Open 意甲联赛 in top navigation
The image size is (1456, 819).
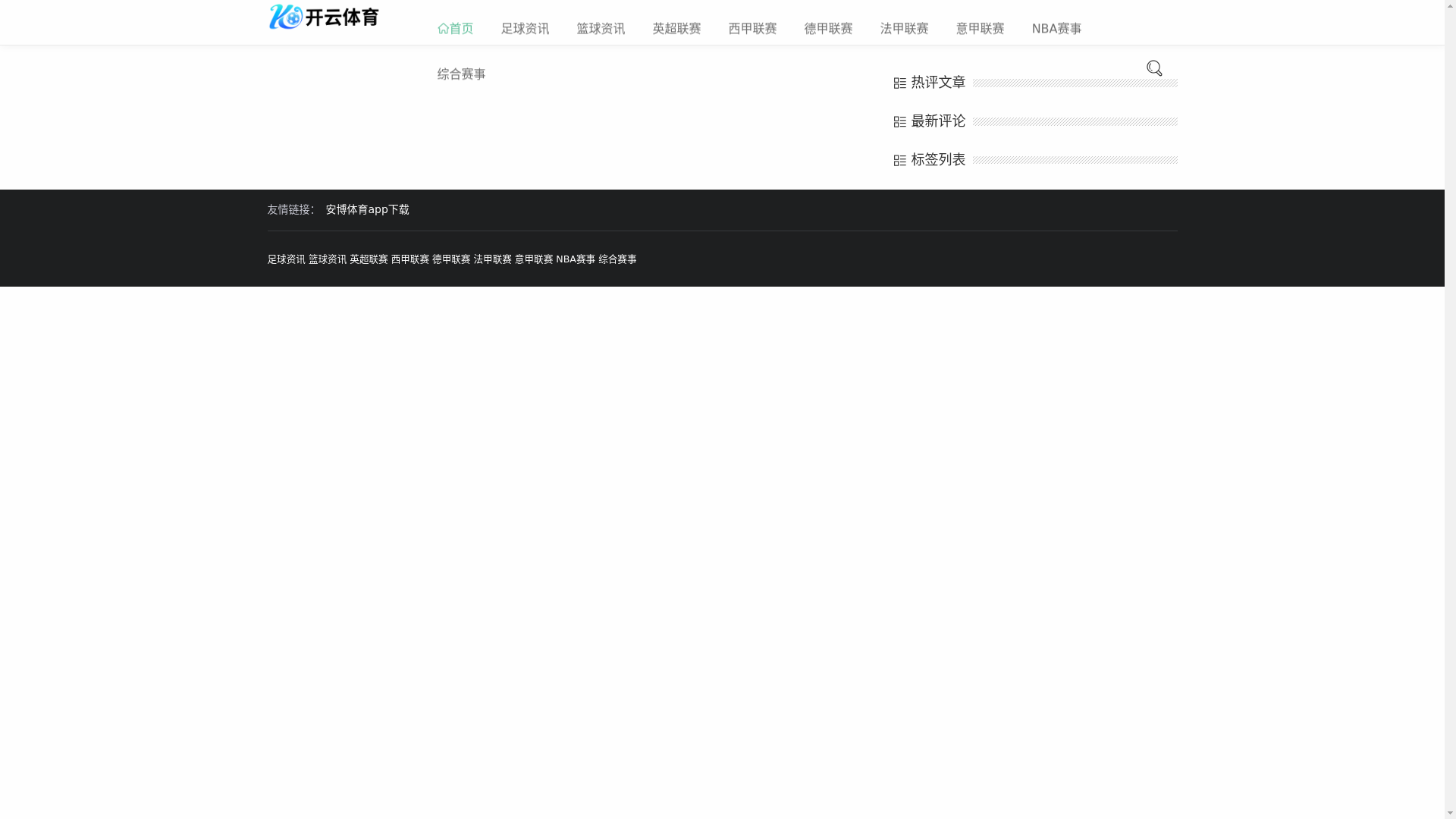tap(980, 29)
